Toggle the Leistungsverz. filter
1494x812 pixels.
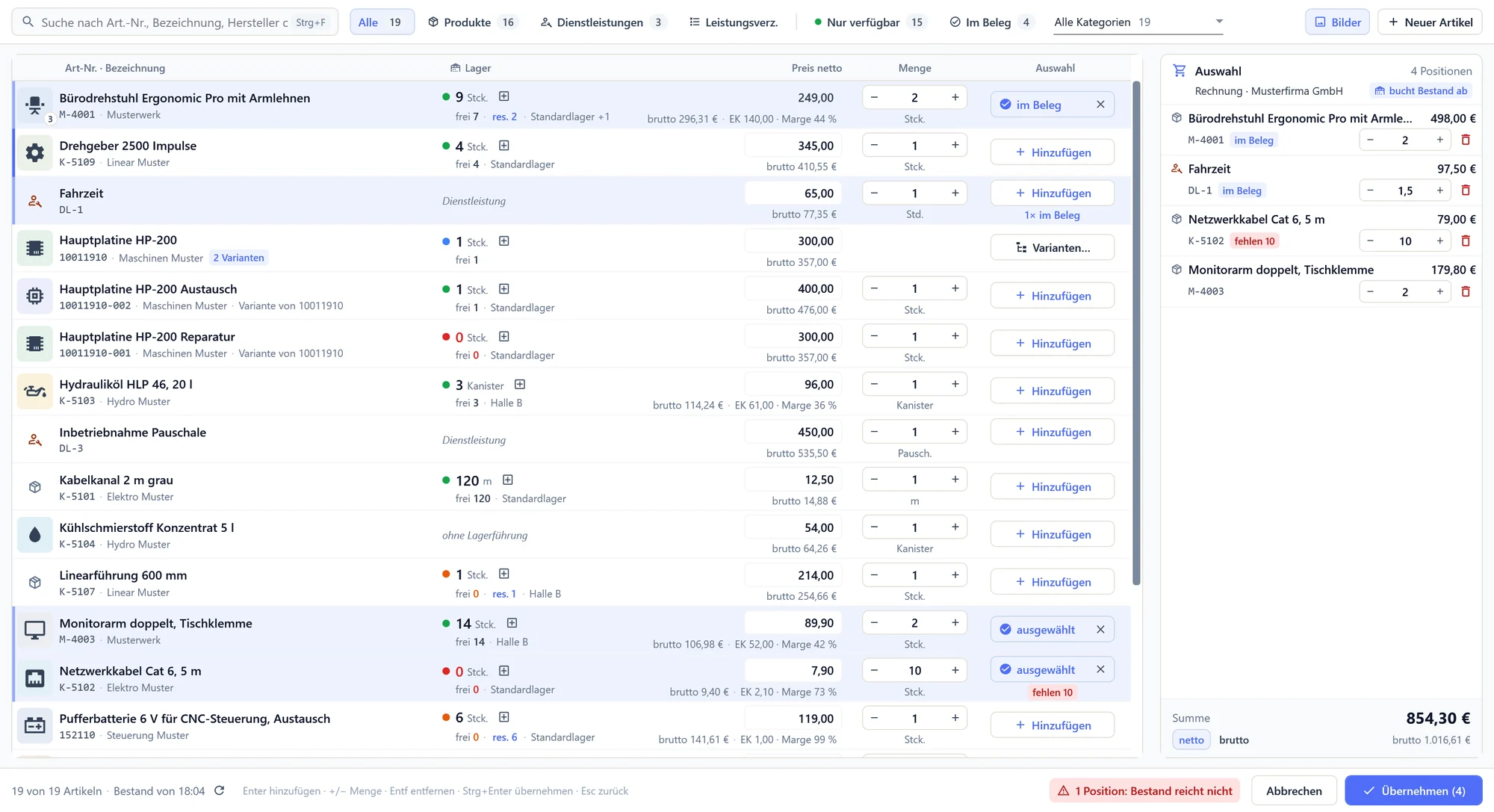(734, 22)
